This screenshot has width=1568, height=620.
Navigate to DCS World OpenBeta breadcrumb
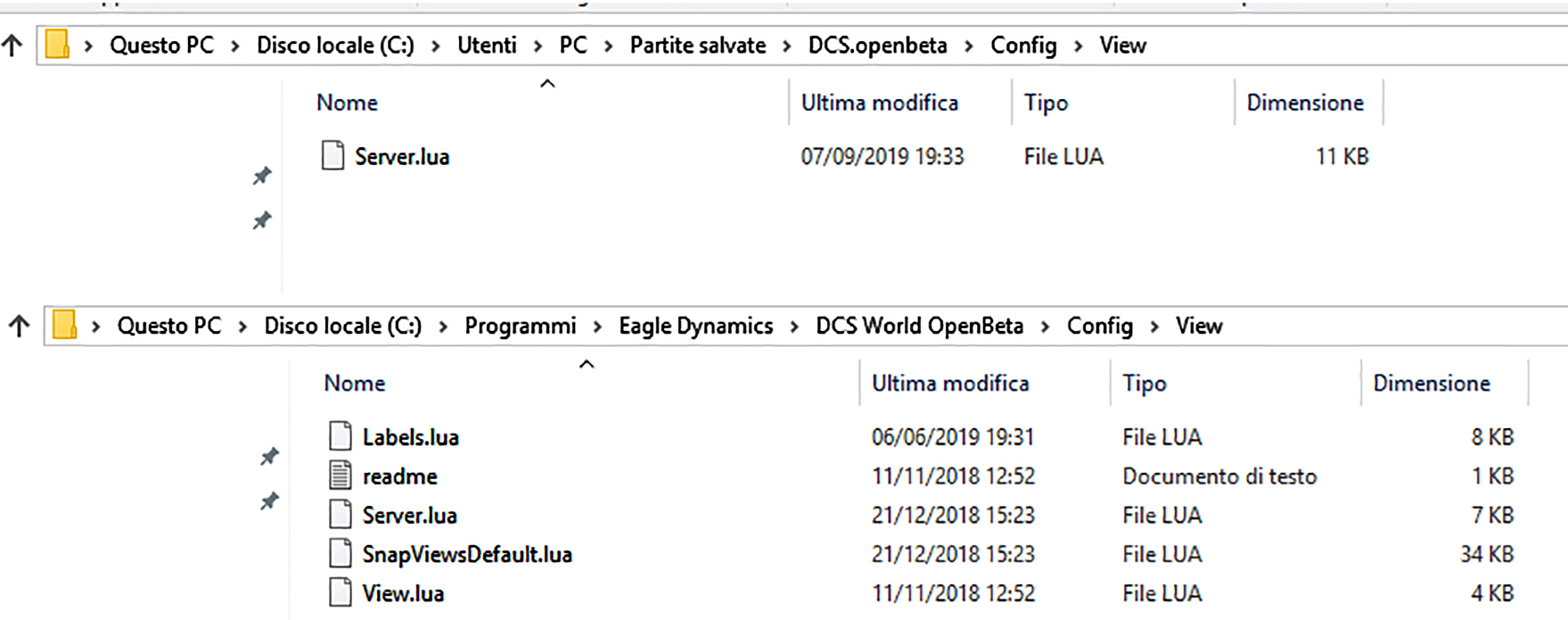coord(919,326)
